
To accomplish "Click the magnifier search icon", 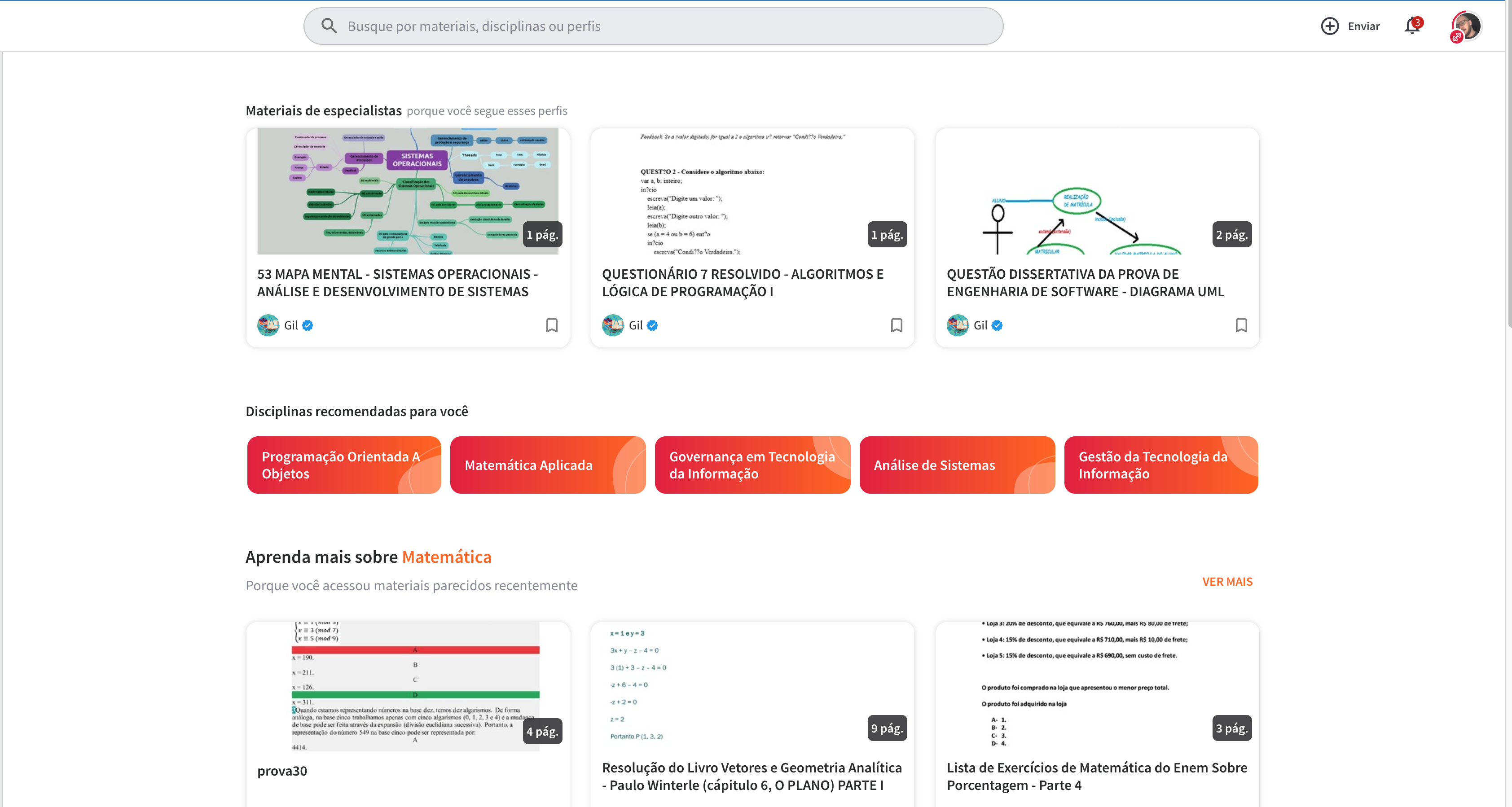I will pyautogui.click(x=329, y=26).
